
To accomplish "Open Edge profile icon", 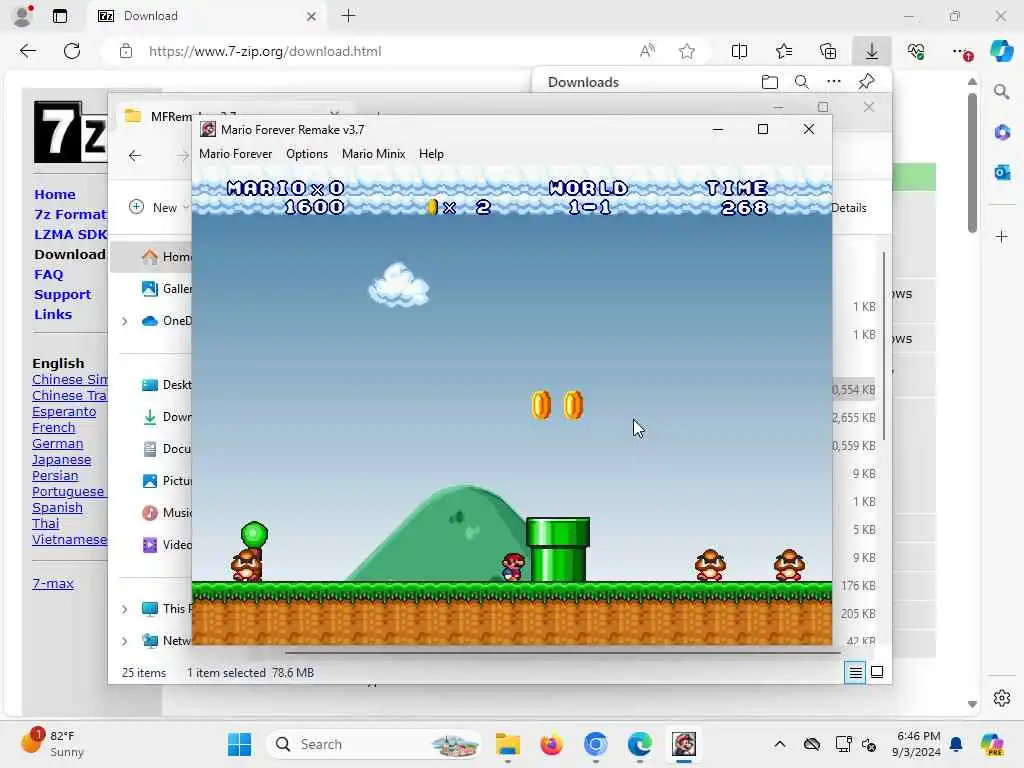I will click(x=23, y=16).
